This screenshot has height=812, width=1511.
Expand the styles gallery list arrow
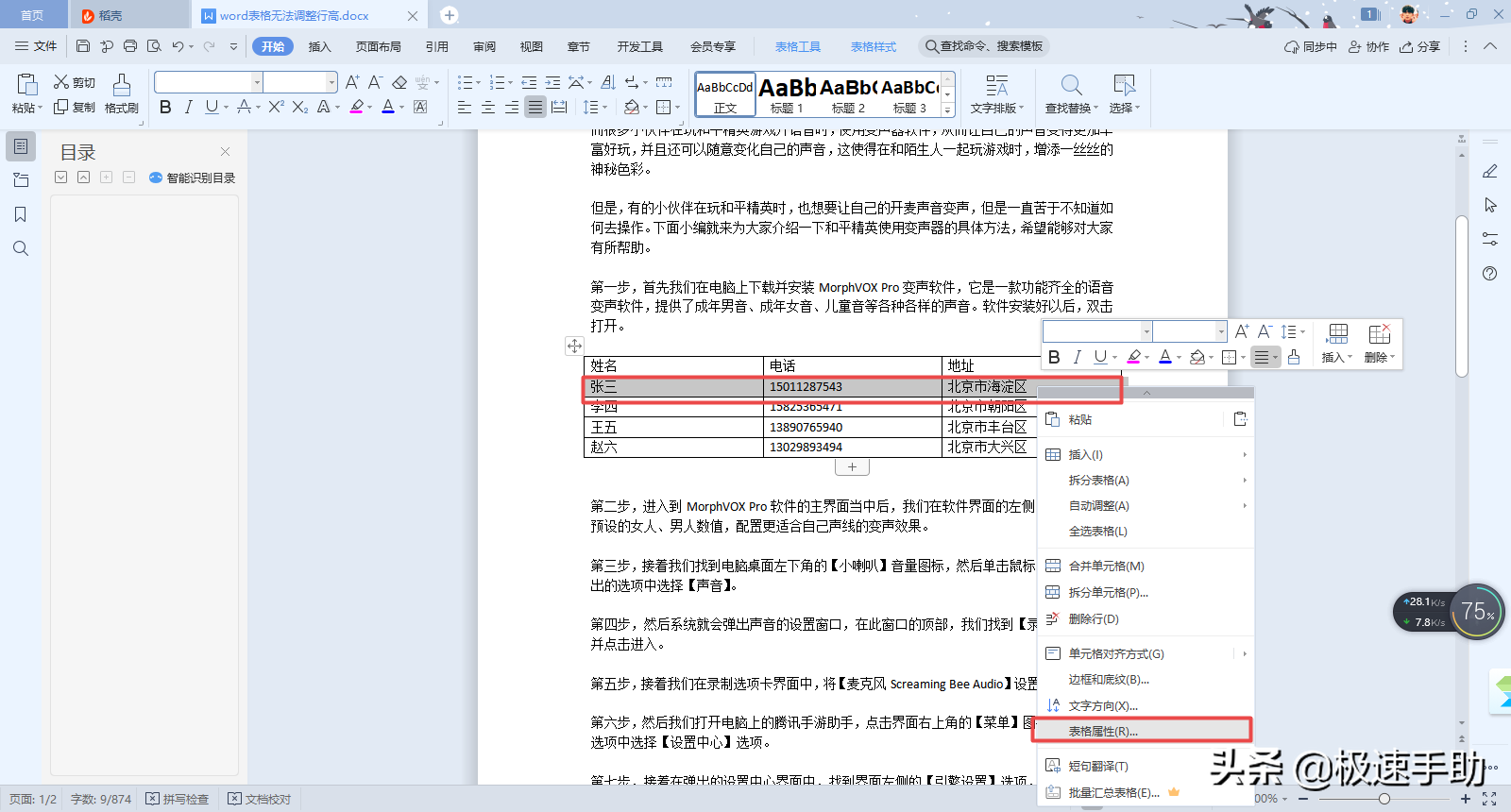[948, 110]
